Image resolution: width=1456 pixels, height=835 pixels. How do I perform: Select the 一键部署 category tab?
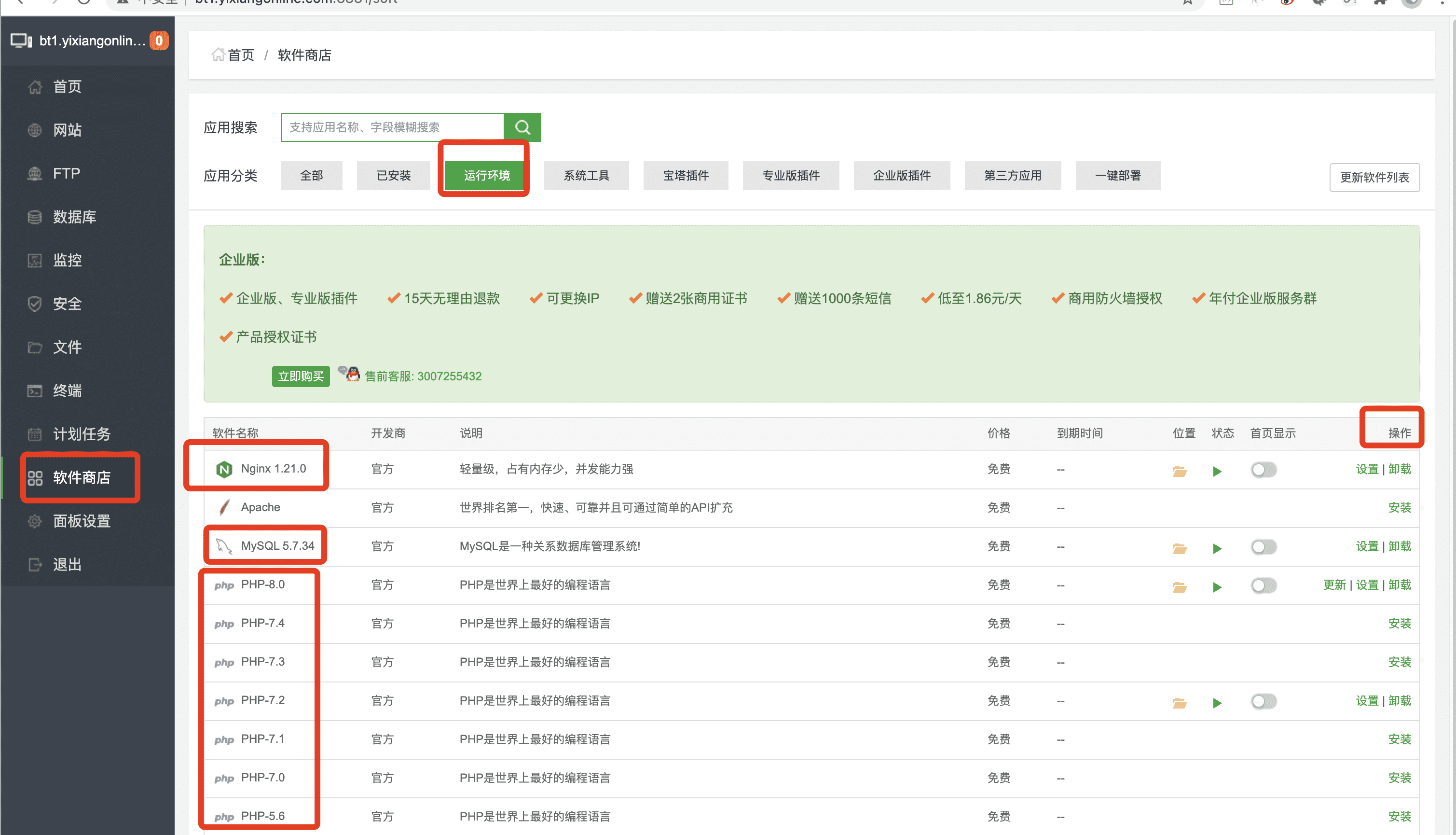[x=1118, y=176]
